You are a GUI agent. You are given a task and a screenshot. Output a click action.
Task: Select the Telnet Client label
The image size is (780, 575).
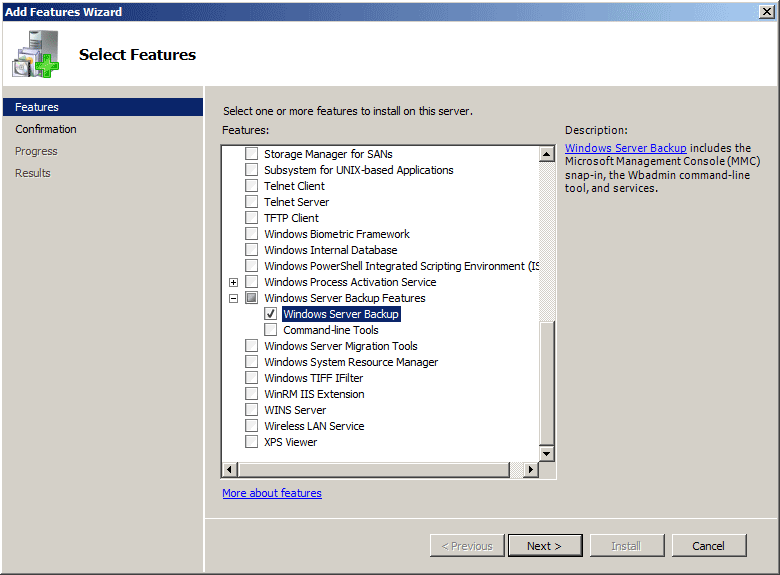click(294, 186)
